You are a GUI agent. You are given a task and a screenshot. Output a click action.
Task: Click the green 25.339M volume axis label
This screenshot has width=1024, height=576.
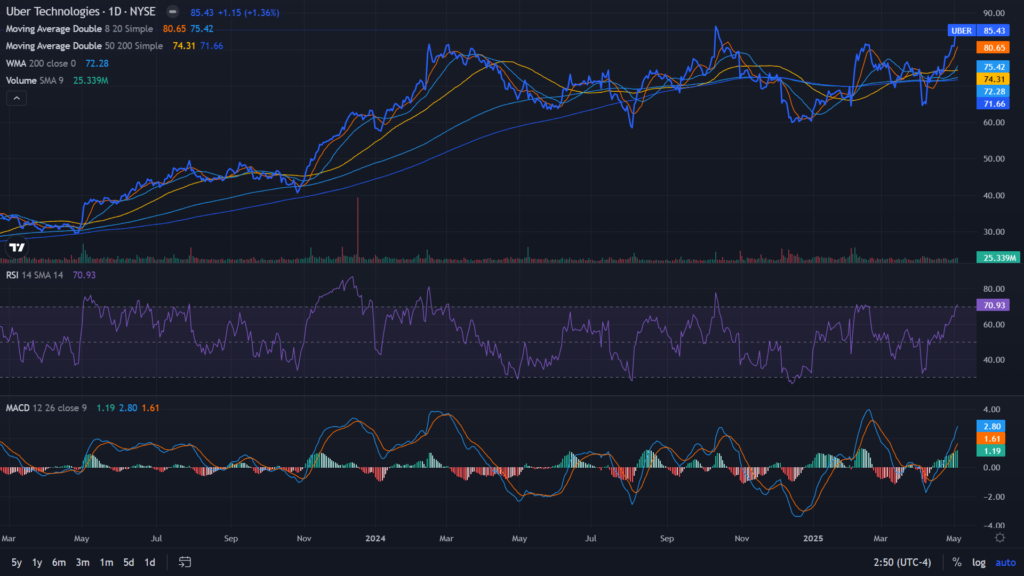(x=998, y=258)
